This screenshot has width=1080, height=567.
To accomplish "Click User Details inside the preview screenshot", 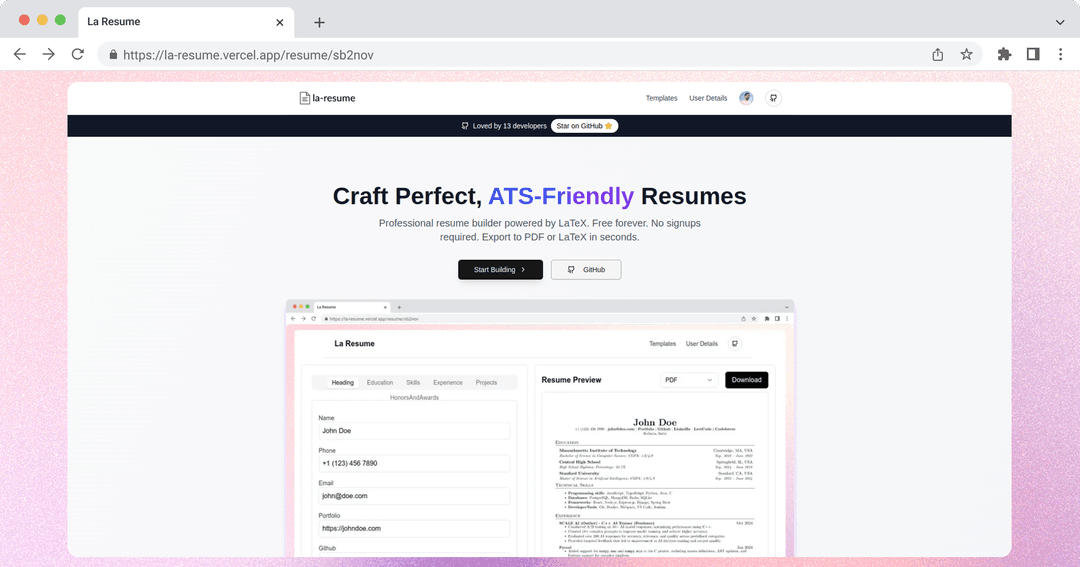I will point(701,344).
